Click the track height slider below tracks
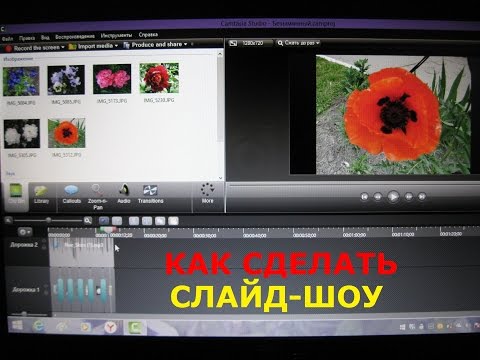480x360 pixels. click(x=24, y=314)
